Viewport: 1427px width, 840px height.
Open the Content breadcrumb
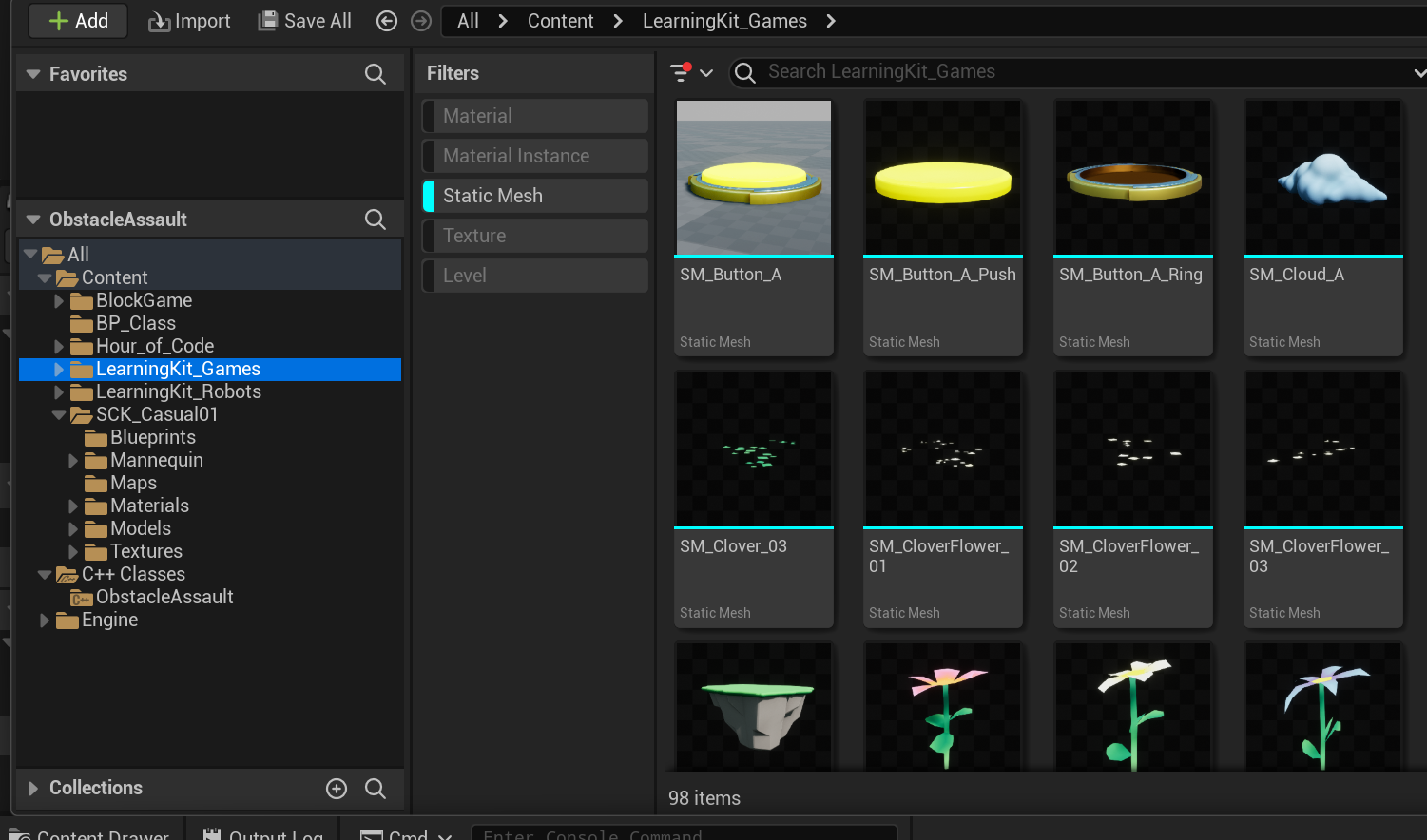tap(560, 21)
